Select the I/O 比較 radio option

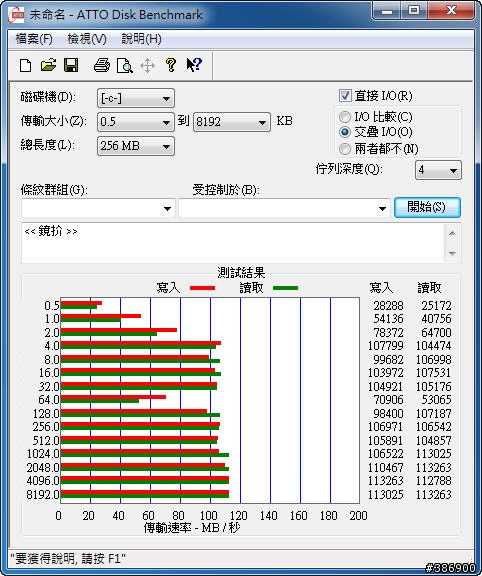pyautogui.click(x=345, y=117)
